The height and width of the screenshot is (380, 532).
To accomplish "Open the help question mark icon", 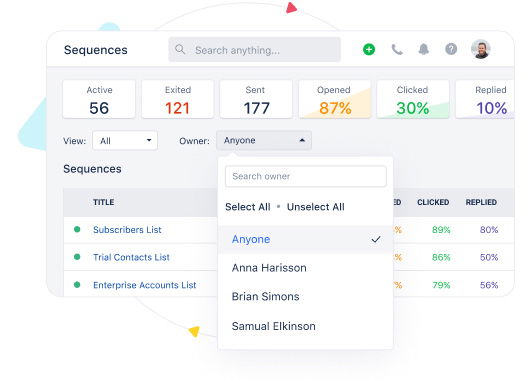I will pyautogui.click(x=451, y=50).
